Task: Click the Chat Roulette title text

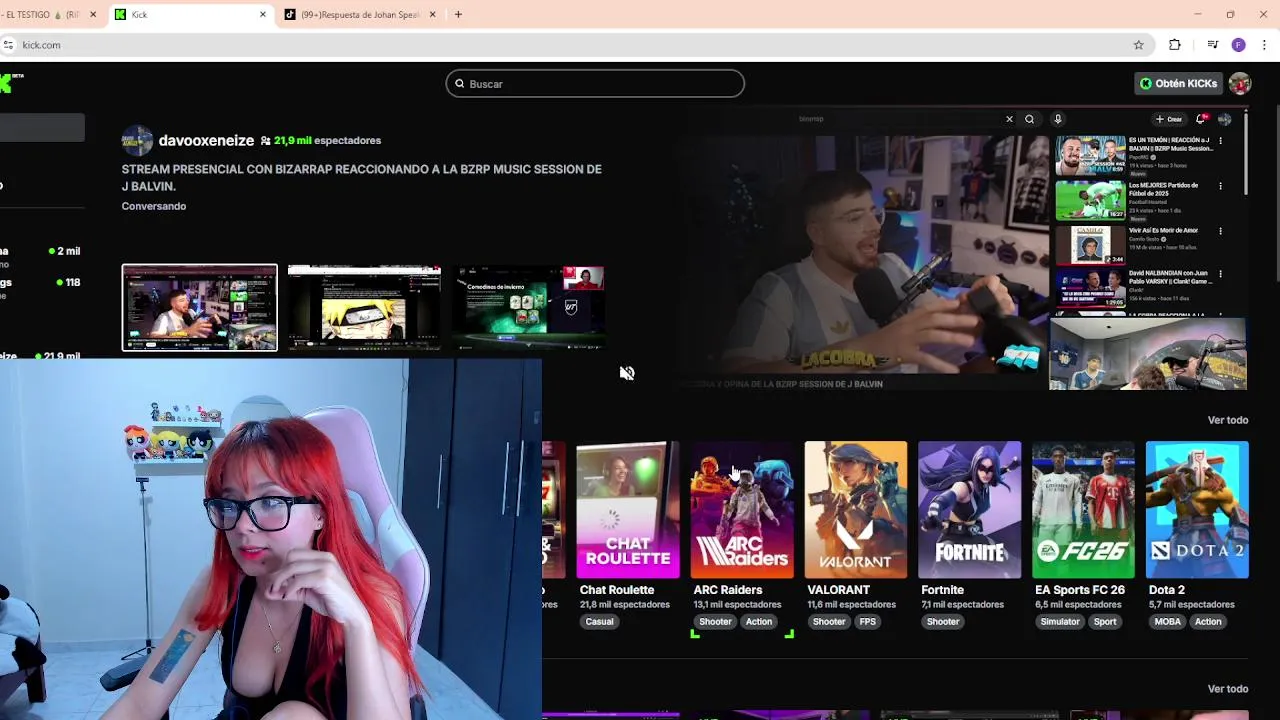Action: click(x=617, y=590)
